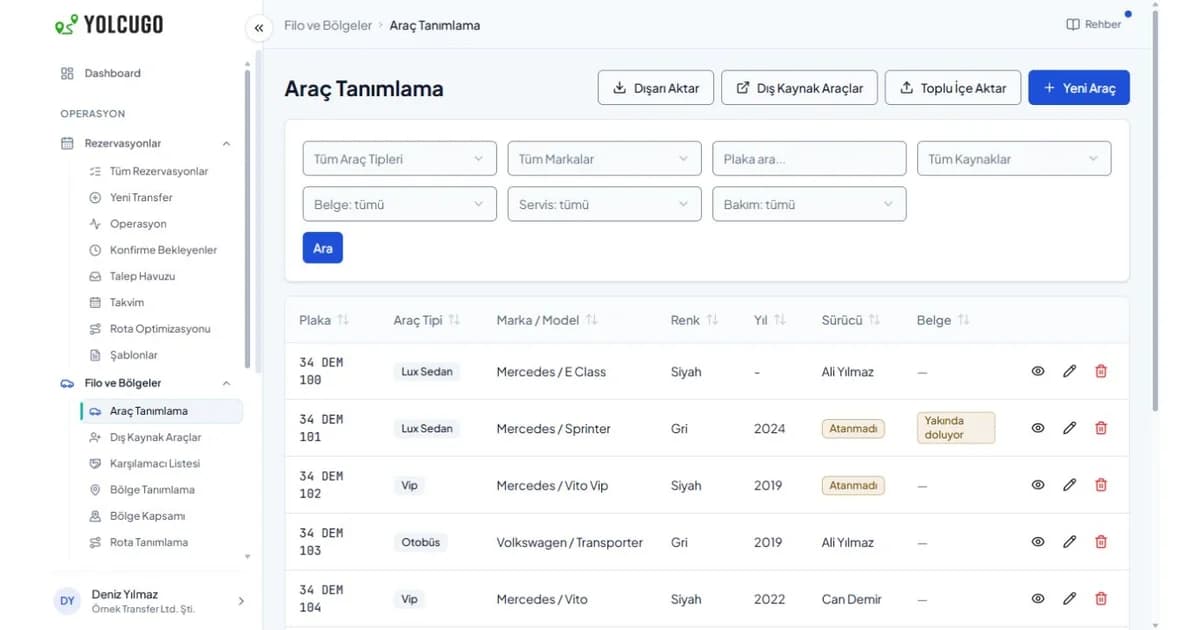Screen dimensions: 1200x630
Task: Sort table by Renk column arrows
Action: (x=712, y=320)
